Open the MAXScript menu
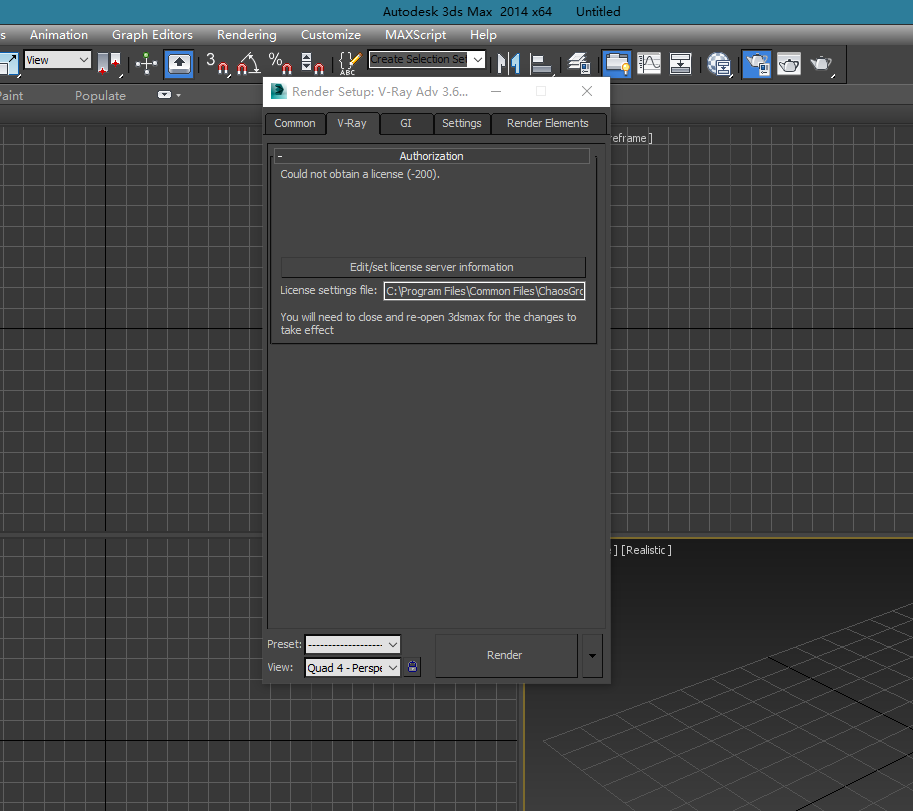This screenshot has width=913, height=811. point(415,35)
